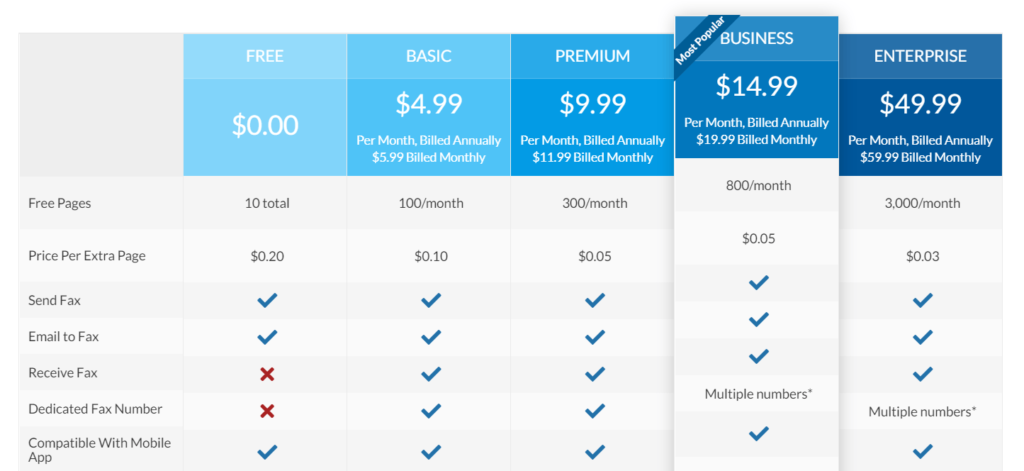Click the Send Fax checkmark in Business column
Screen dimensions: 1024x471
tap(758, 283)
